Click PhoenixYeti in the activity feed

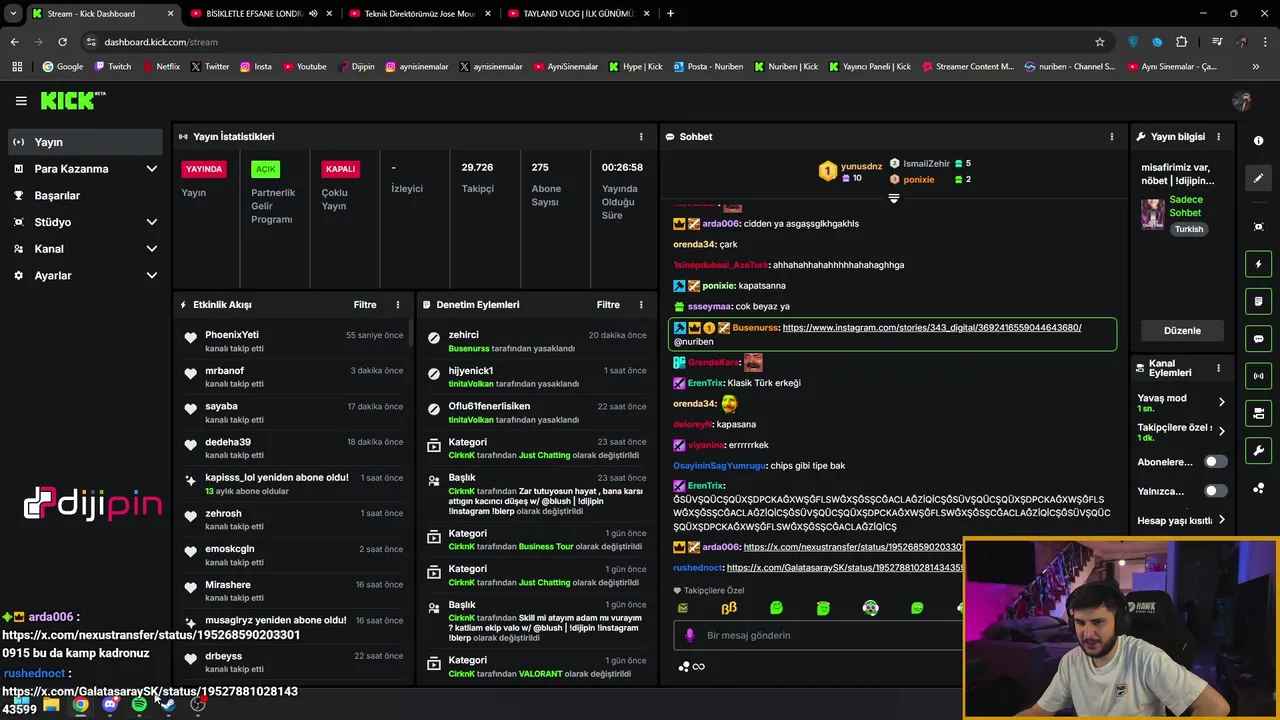pos(232,335)
